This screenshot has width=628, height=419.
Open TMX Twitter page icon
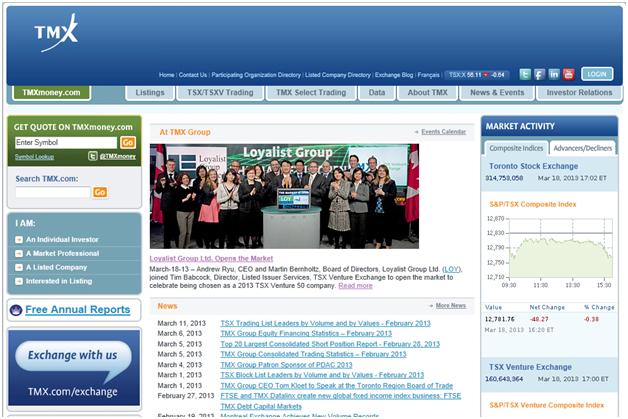coord(525,74)
